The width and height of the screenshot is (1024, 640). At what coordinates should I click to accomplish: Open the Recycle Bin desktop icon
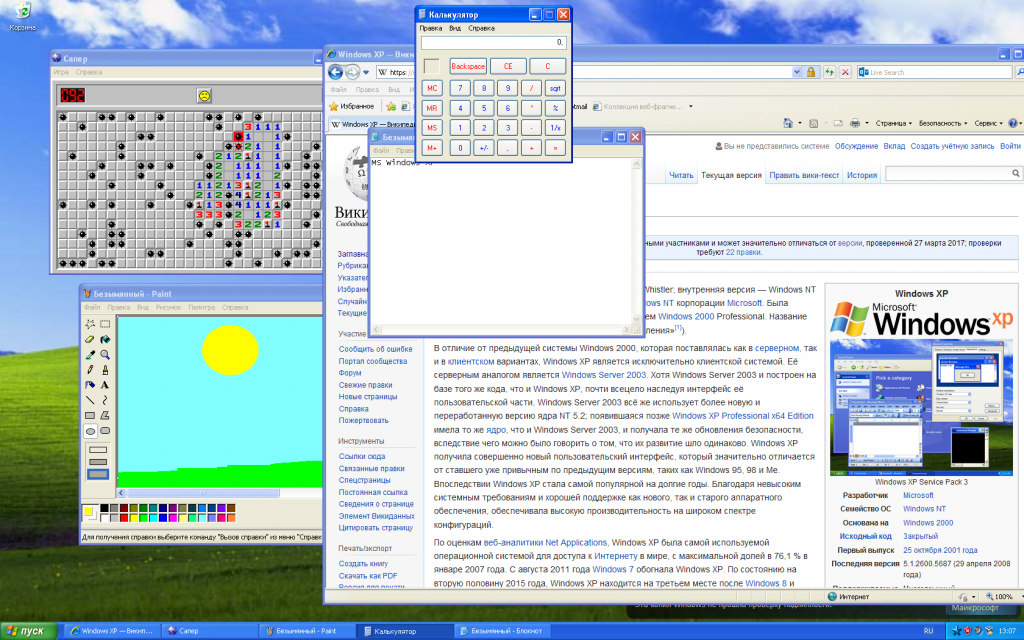(22, 18)
